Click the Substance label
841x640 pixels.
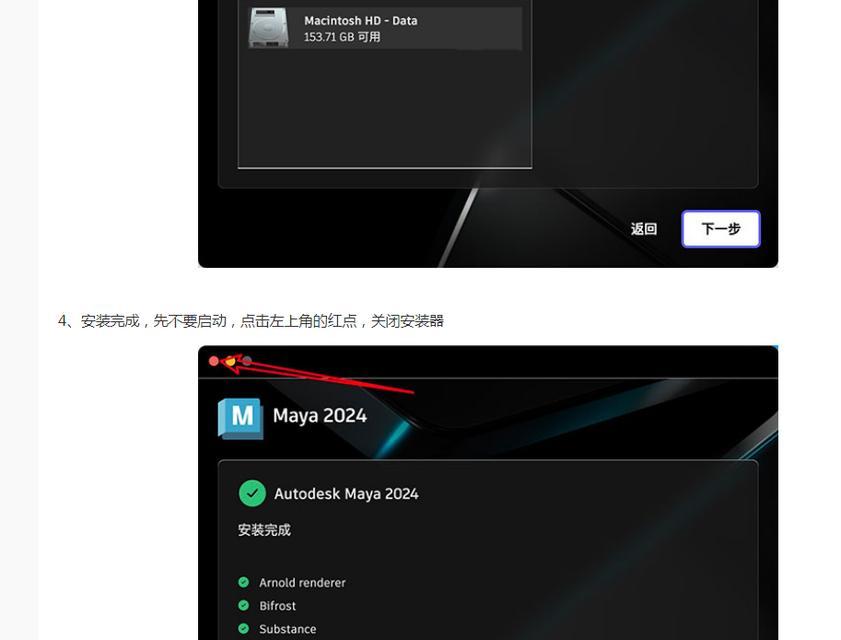287,629
